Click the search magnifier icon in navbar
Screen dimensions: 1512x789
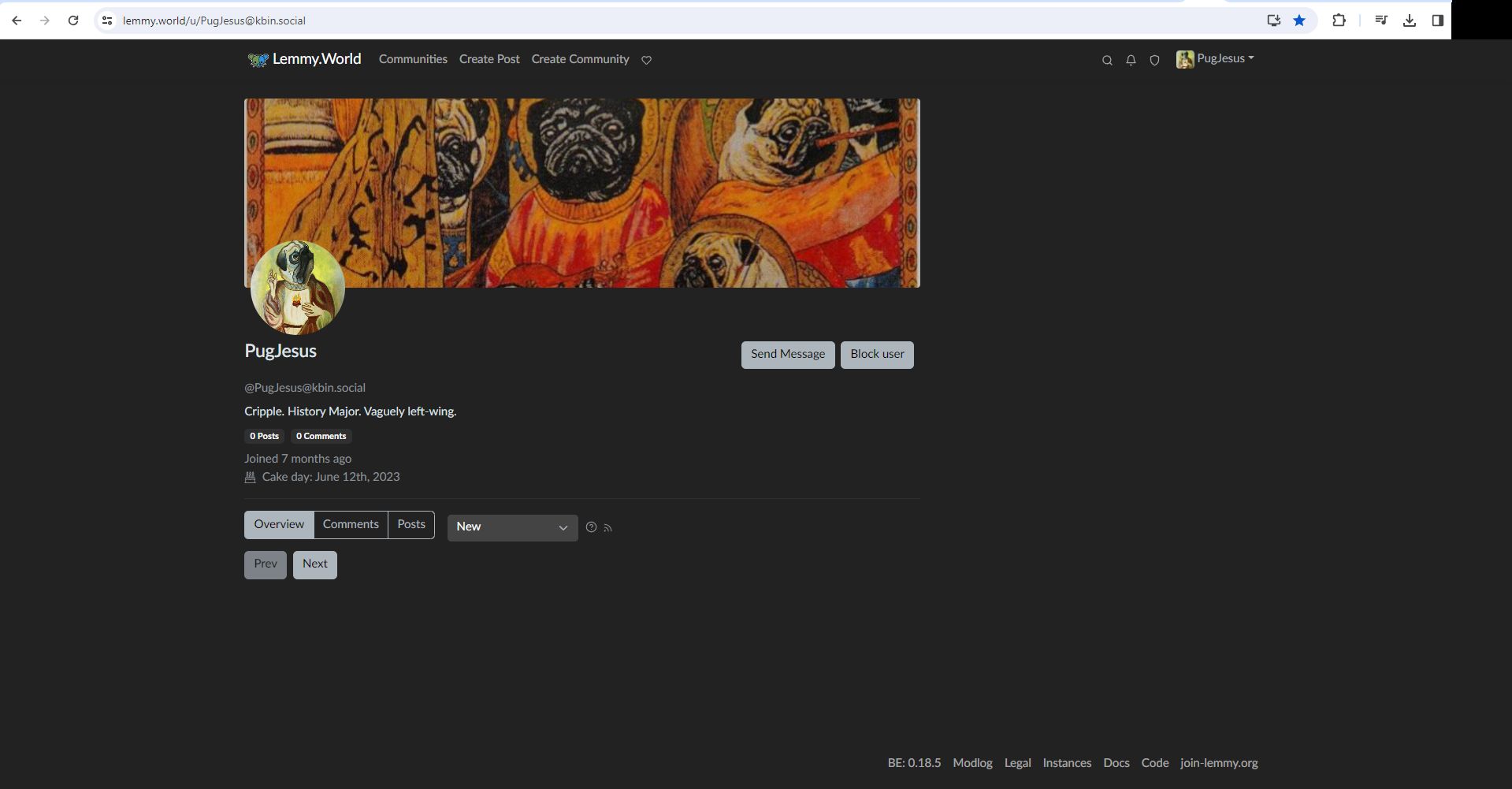pyautogui.click(x=1107, y=60)
